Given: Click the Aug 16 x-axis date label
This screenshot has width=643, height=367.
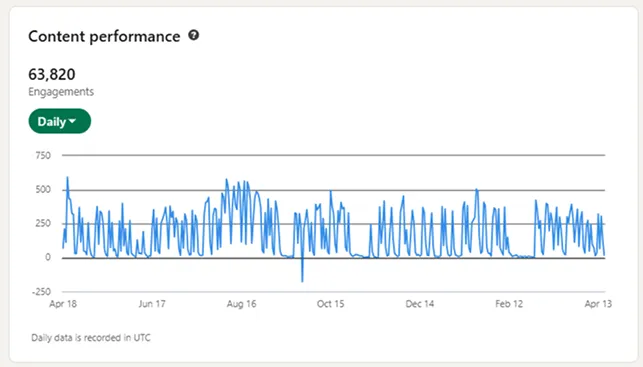Looking at the screenshot, I should 241,304.
